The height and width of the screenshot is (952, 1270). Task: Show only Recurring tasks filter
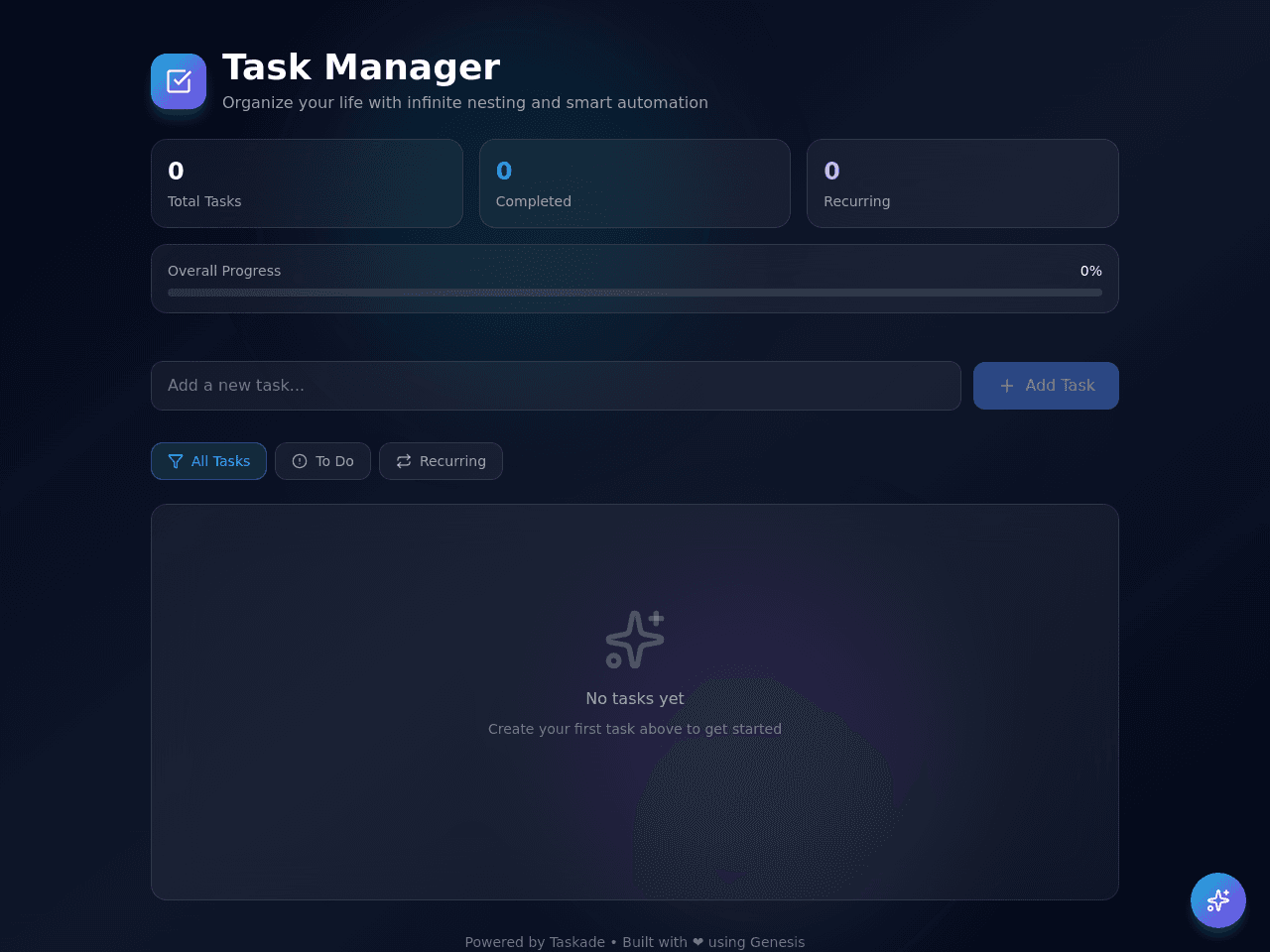point(441,461)
